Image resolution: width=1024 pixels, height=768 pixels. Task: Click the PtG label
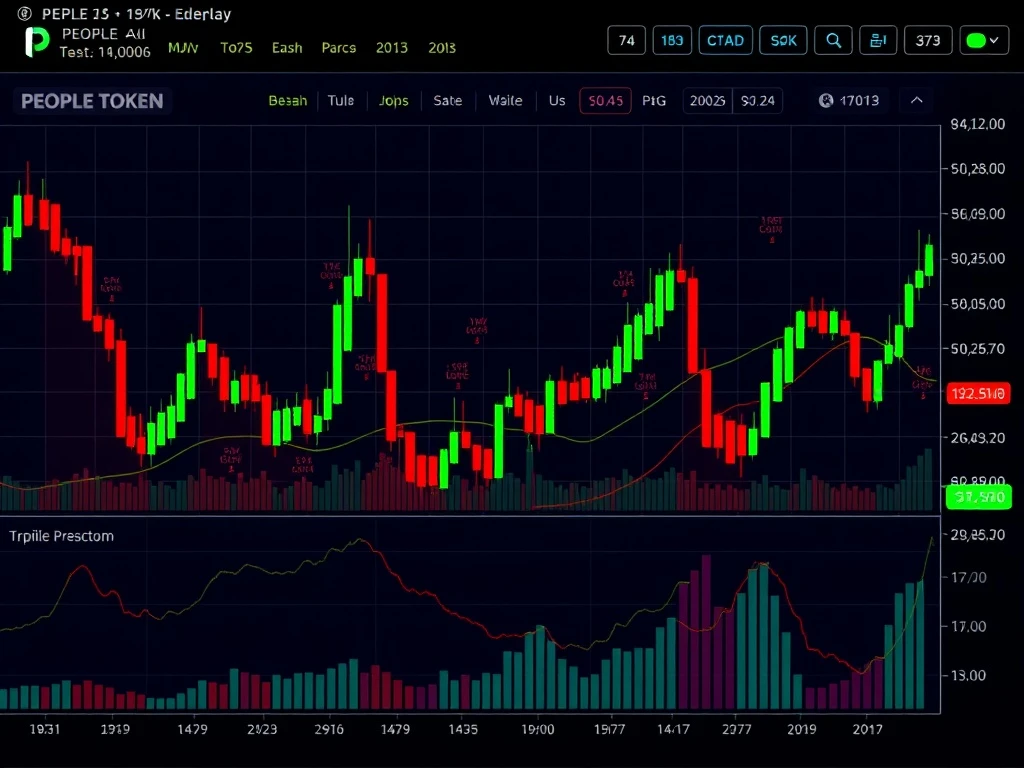pos(654,101)
